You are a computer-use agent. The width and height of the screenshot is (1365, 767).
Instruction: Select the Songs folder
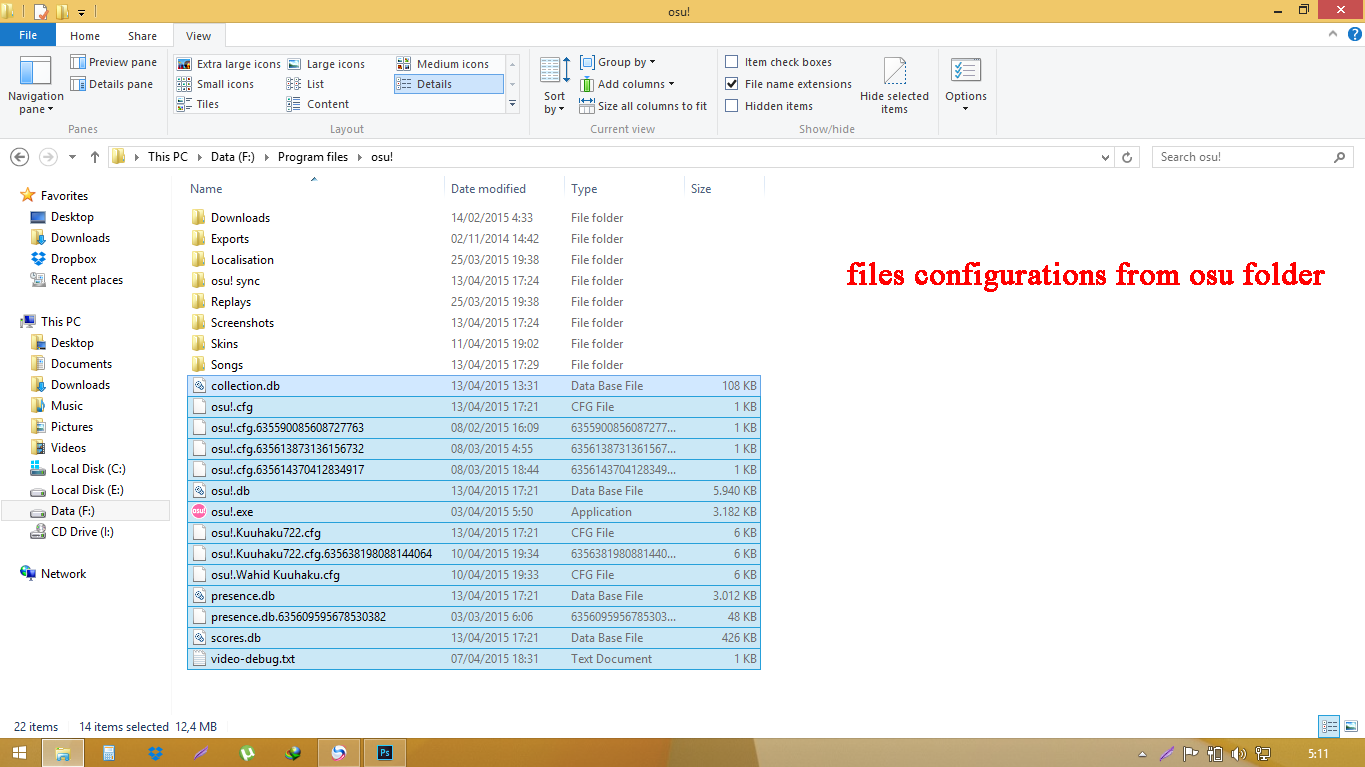click(474, 365)
